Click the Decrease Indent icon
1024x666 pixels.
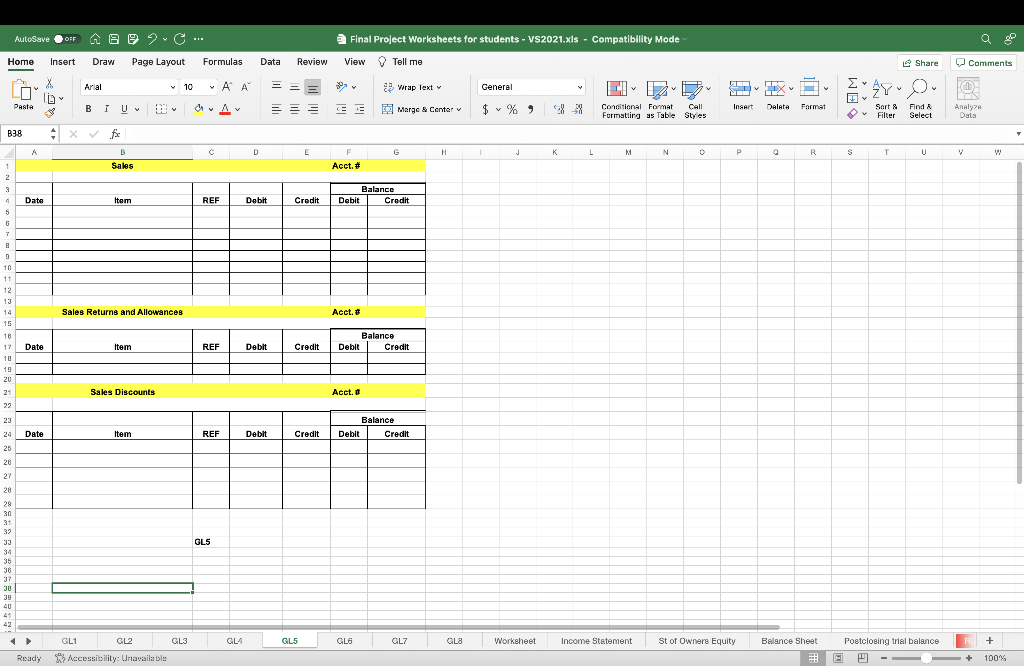(x=341, y=109)
